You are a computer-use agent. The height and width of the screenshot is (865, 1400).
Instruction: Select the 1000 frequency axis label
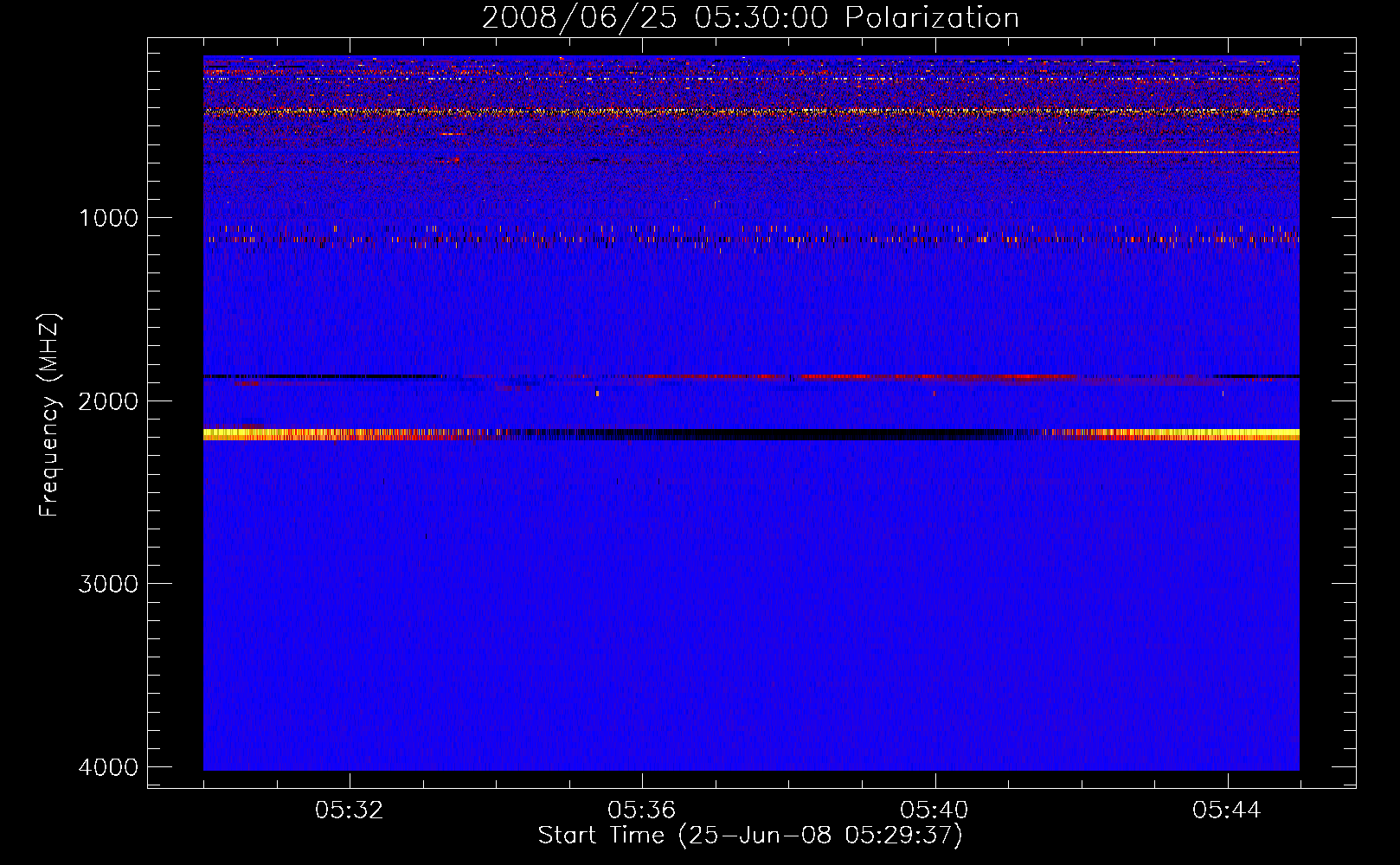(x=108, y=217)
